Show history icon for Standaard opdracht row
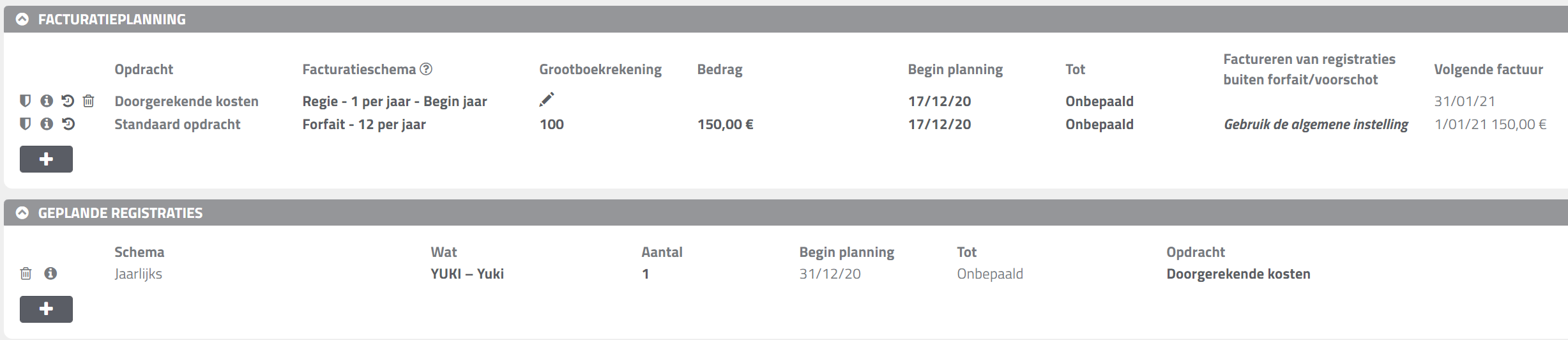Screen dimensions: 1568x340 pos(68,124)
